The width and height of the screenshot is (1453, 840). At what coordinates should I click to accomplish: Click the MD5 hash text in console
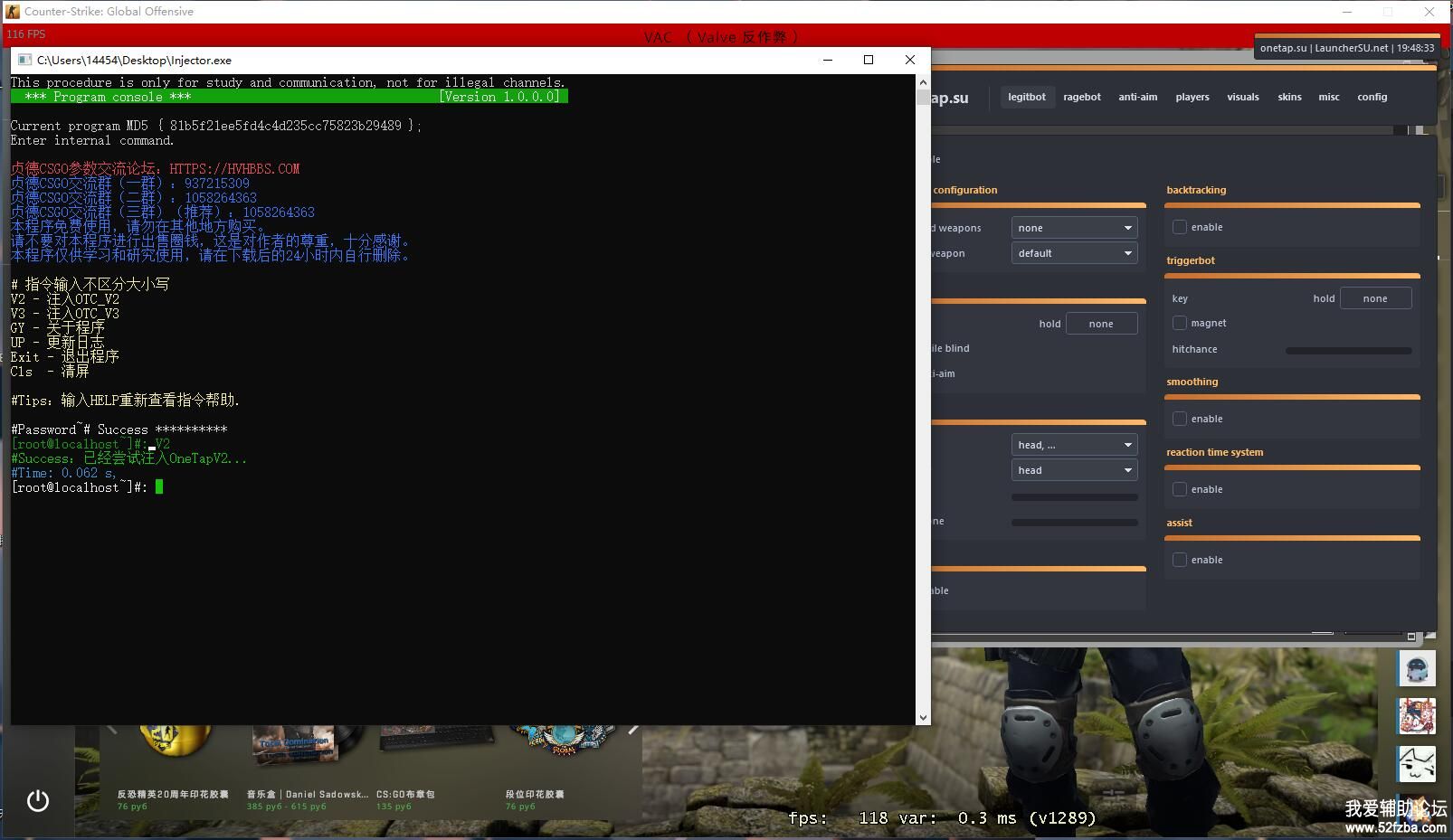pyautogui.click(x=286, y=126)
